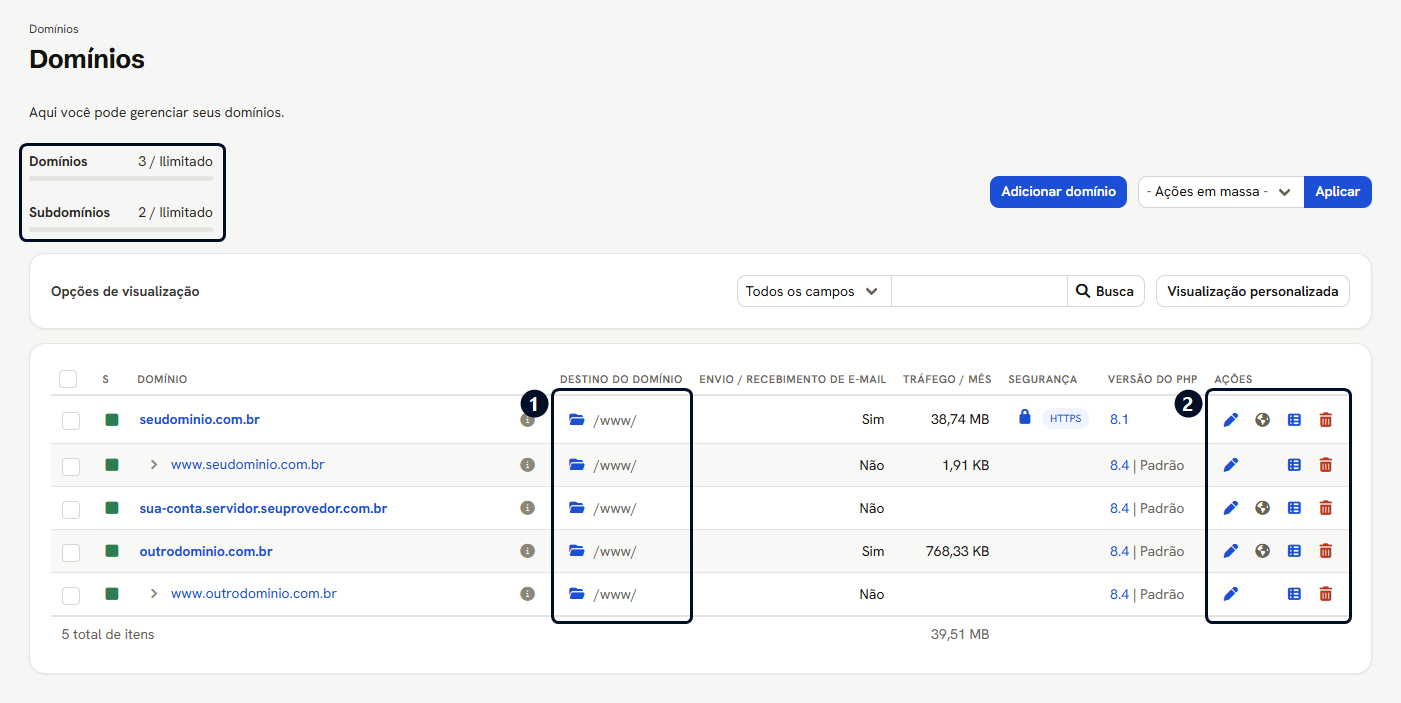Delete outrodominio.com.br with the trash icon
1401x703 pixels.
pyautogui.click(x=1326, y=551)
